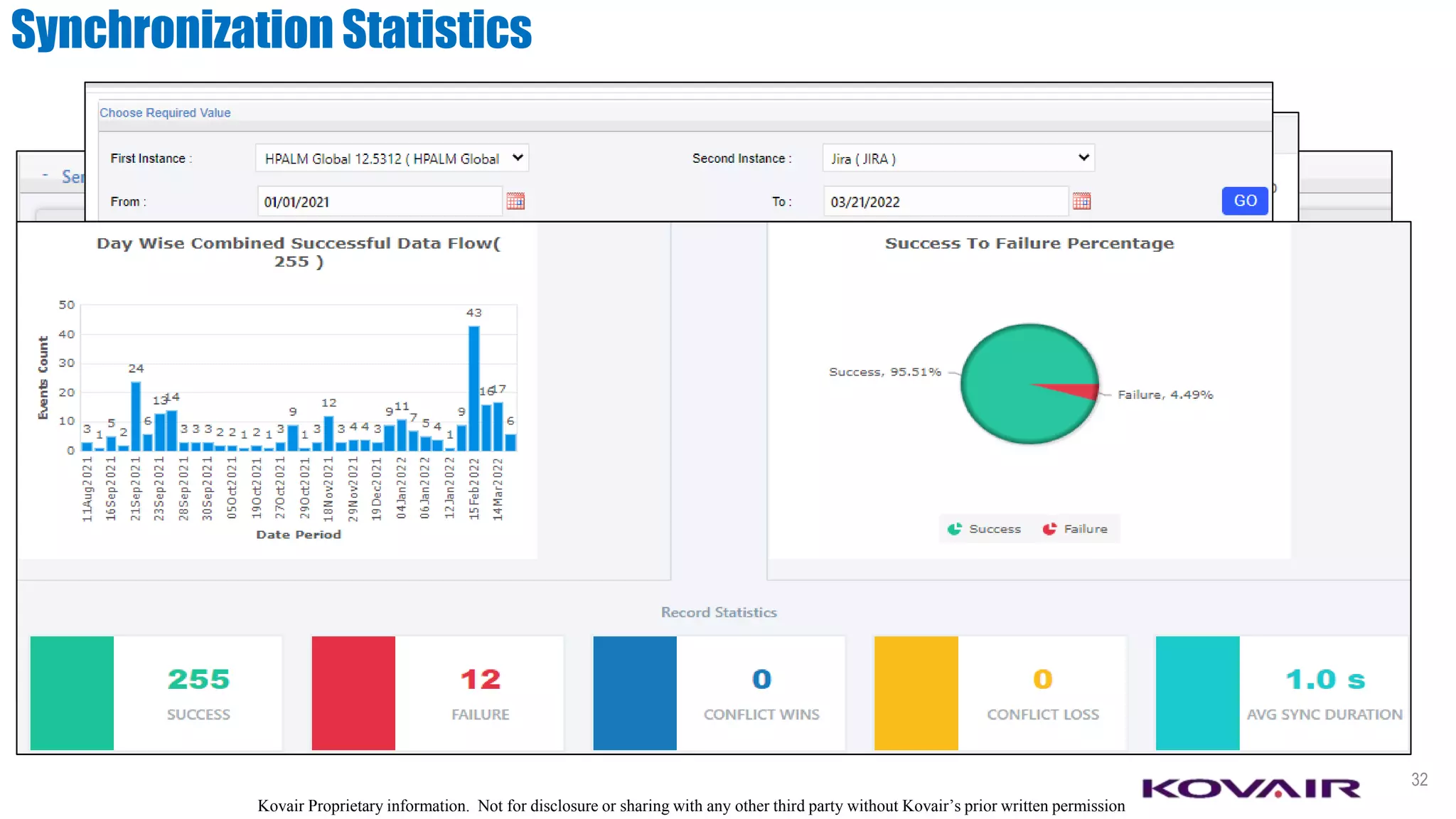Click the teal Avg Sync Duration tile
Viewport: 1456px width, 819px height.
pyautogui.click(x=1197, y=692)
